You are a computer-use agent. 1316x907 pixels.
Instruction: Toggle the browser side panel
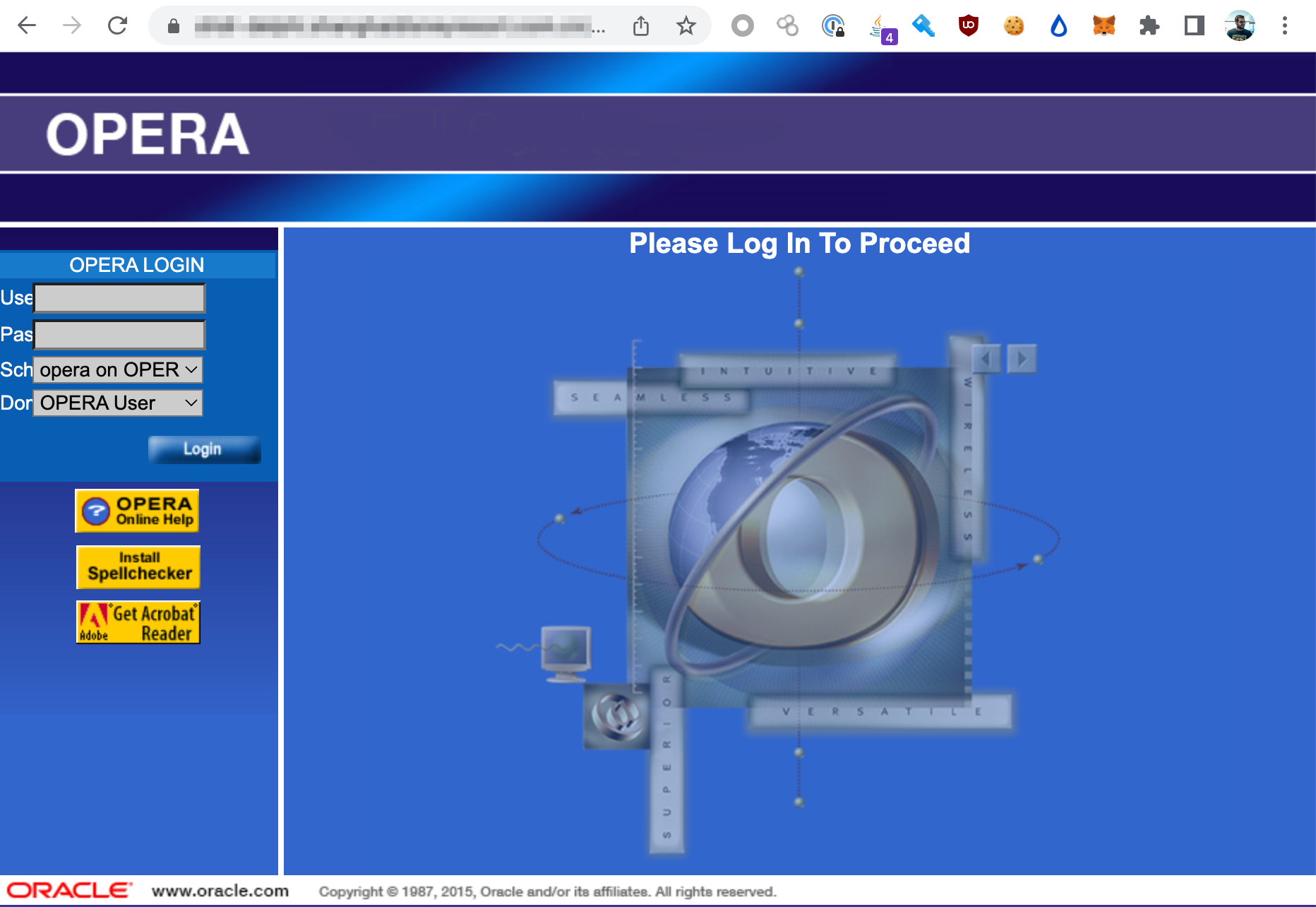(1195, 26)
